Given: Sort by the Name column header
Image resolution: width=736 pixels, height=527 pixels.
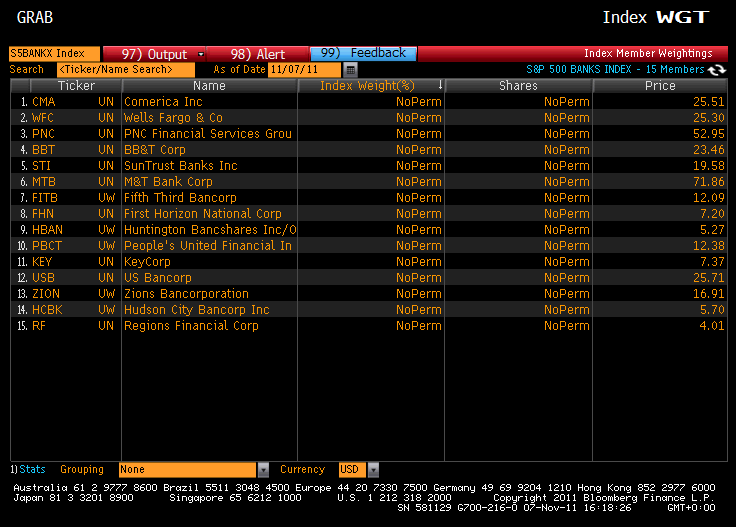Looking at the screenshot, I should 209,86.
